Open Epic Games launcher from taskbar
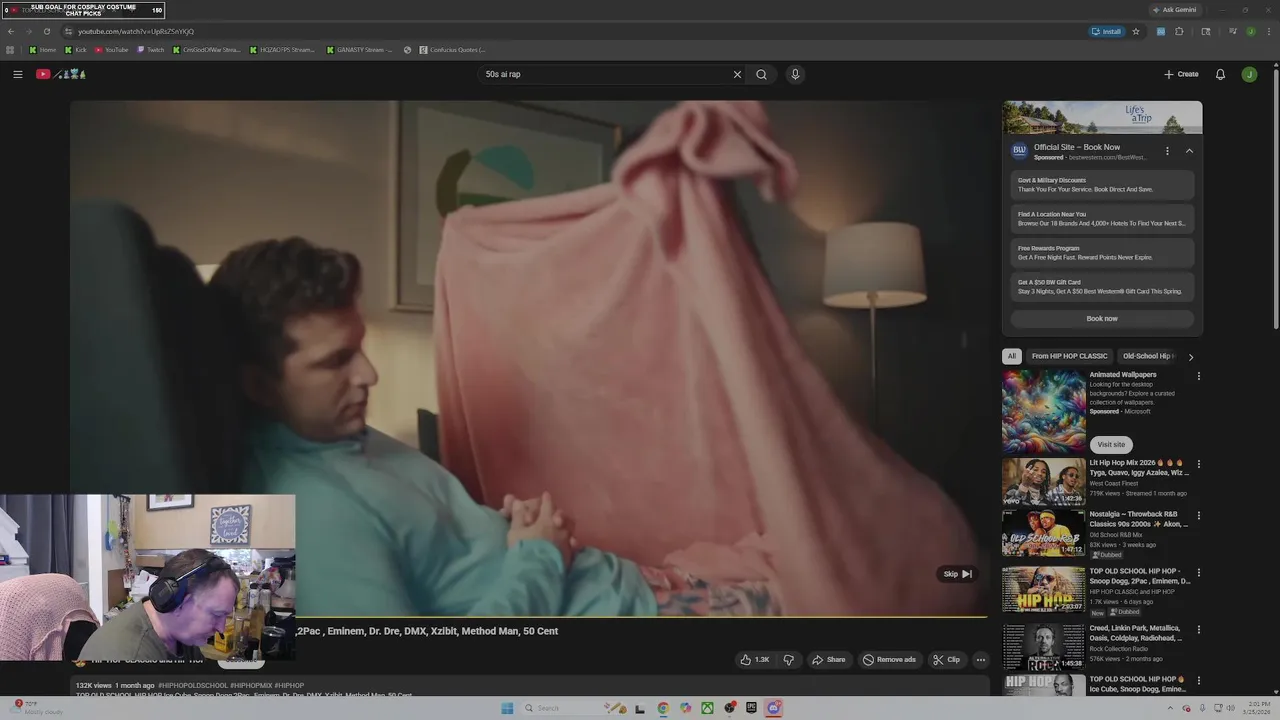The height and width of the screenshot is (720, 1280). (x=751, y=708)
